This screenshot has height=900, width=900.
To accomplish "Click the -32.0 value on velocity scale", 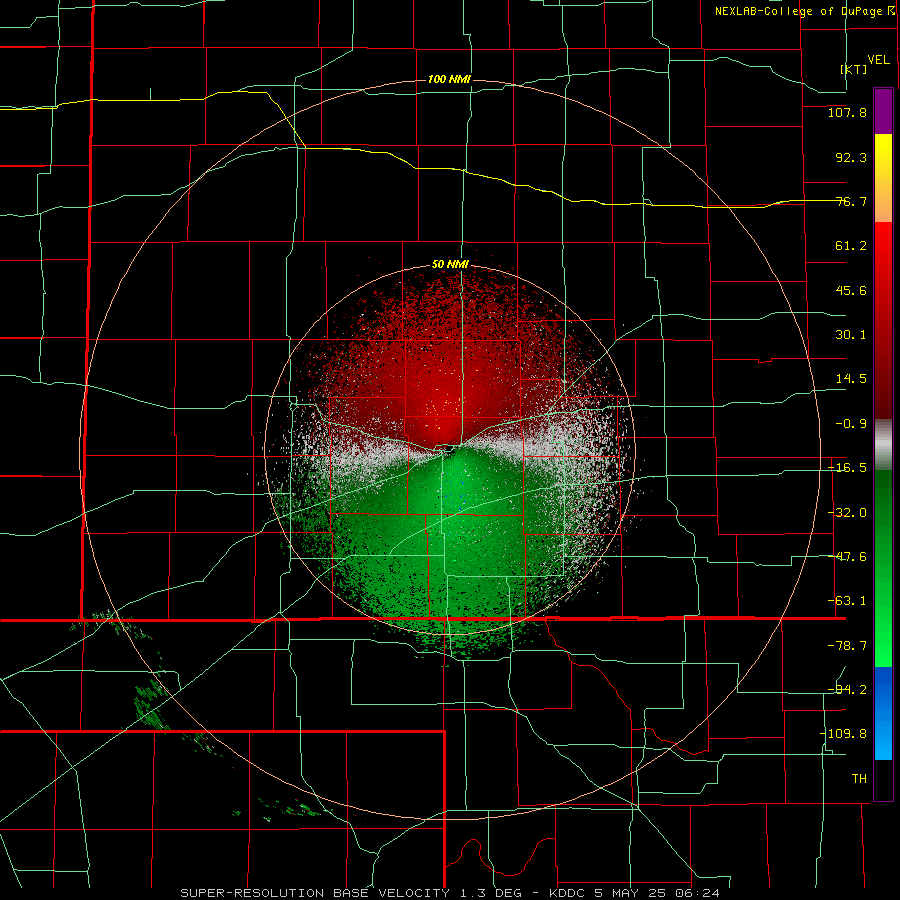I will tap(847, 513).
